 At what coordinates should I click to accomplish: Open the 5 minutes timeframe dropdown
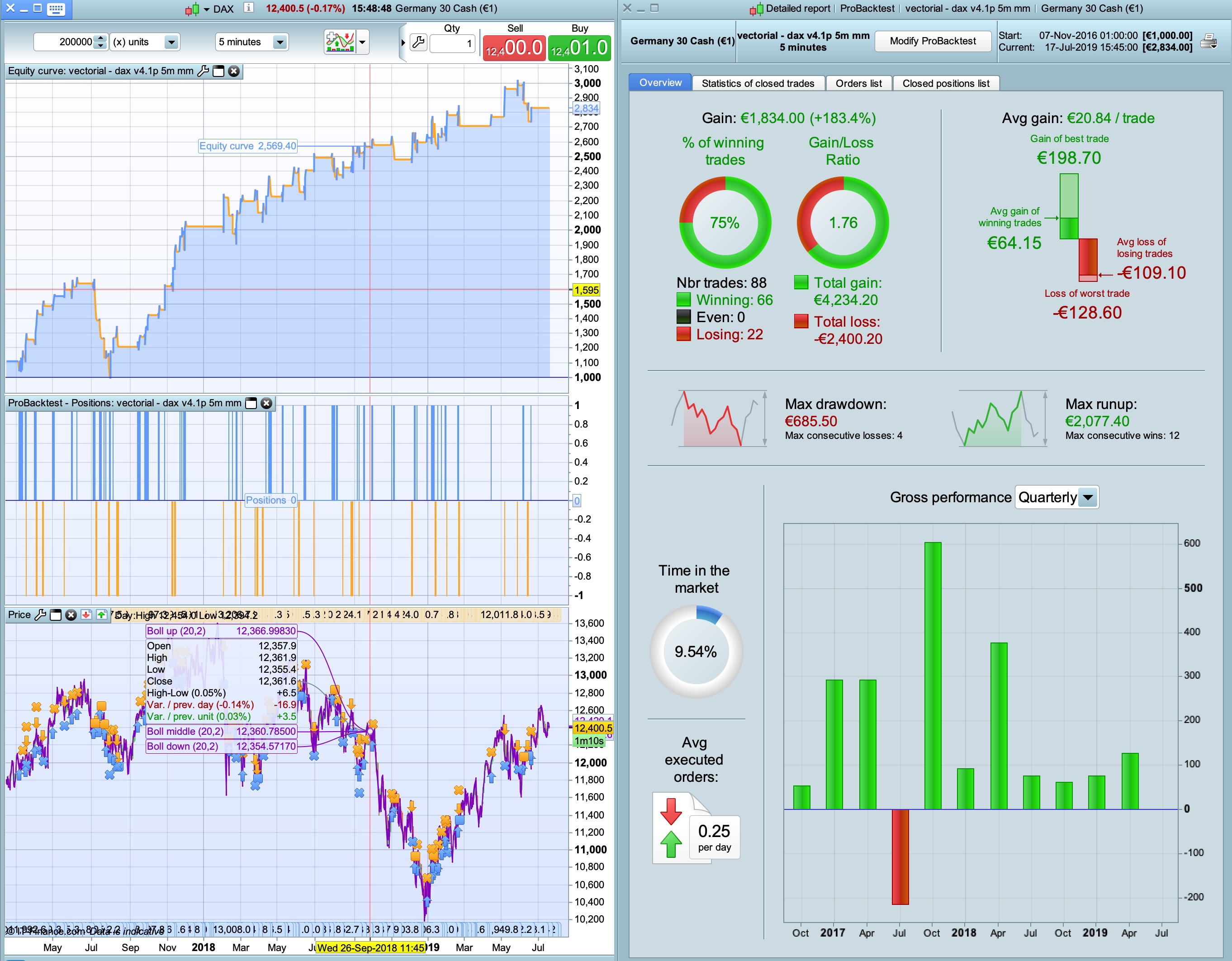tap(279, 42)
